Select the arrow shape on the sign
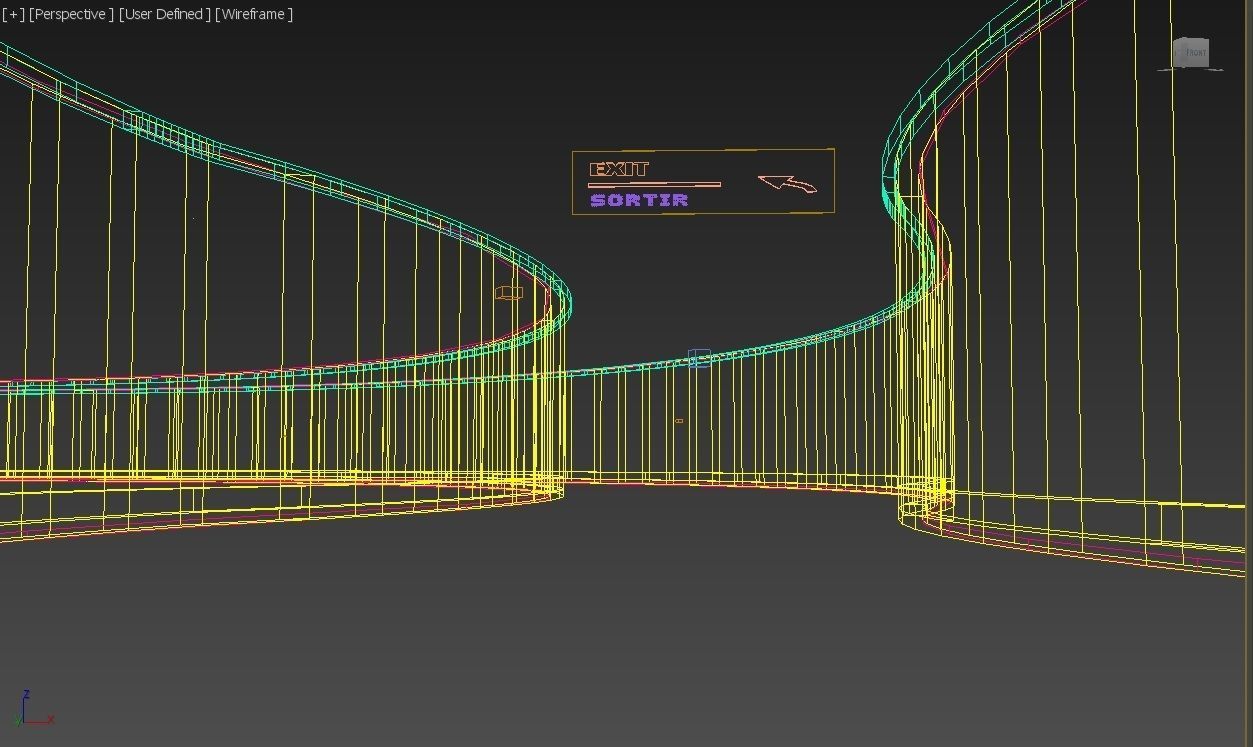 coord(788,184)
